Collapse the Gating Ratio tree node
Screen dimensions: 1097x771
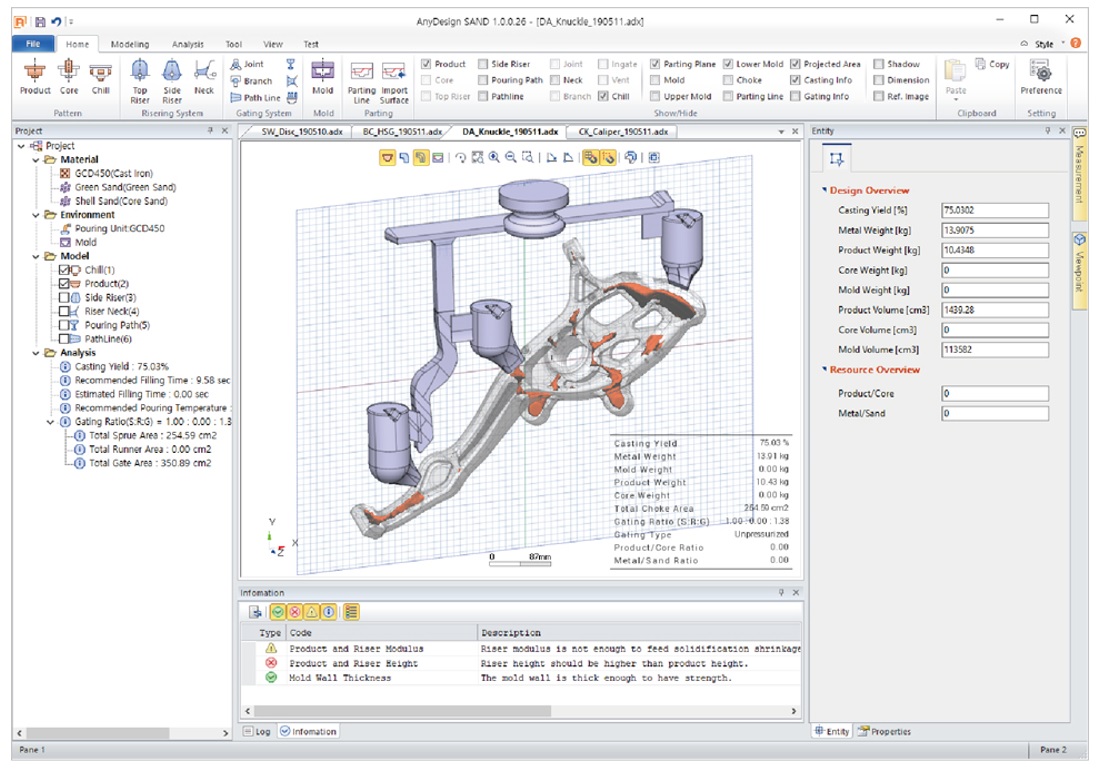coord(50,422)
